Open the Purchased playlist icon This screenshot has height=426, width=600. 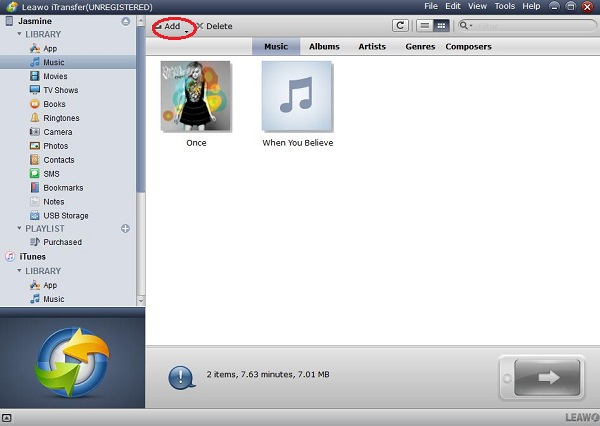35,242
